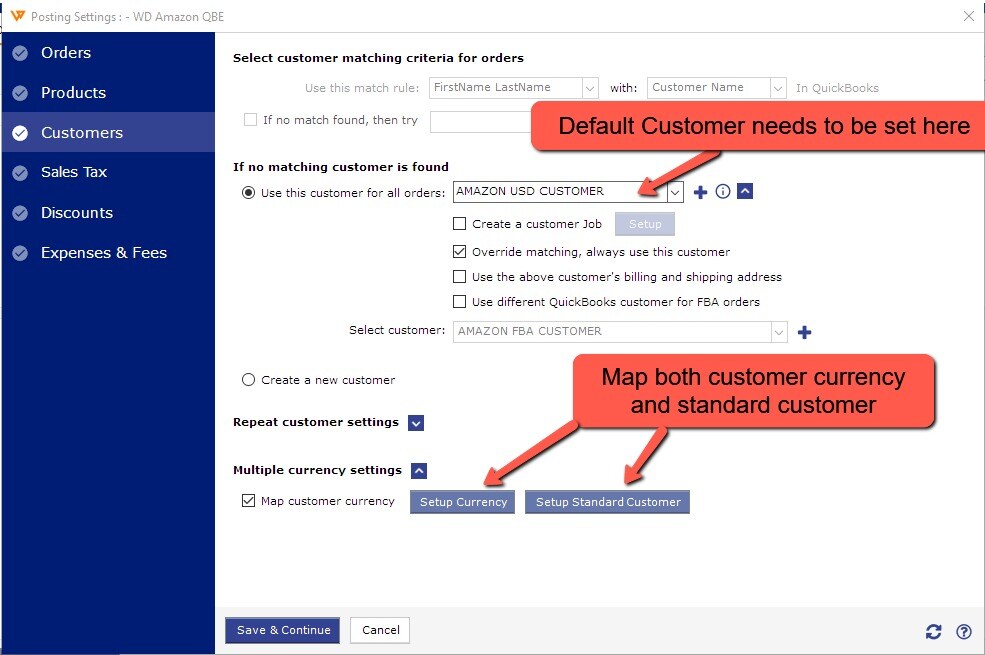Click the 'If no match found' input field

481,121
